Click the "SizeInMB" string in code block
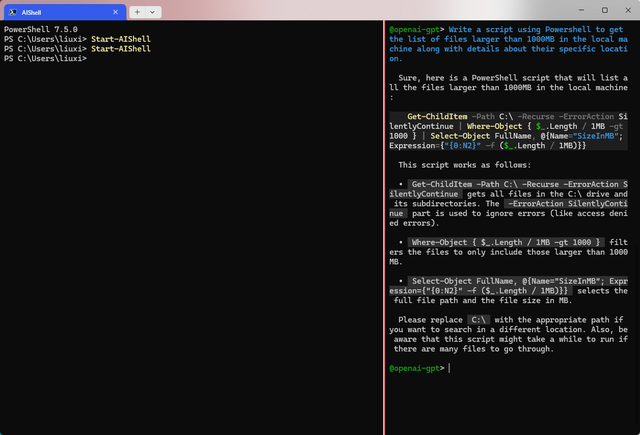Image resolution: width=640 pixels, height=435 pixels. [x=596, y=136]
